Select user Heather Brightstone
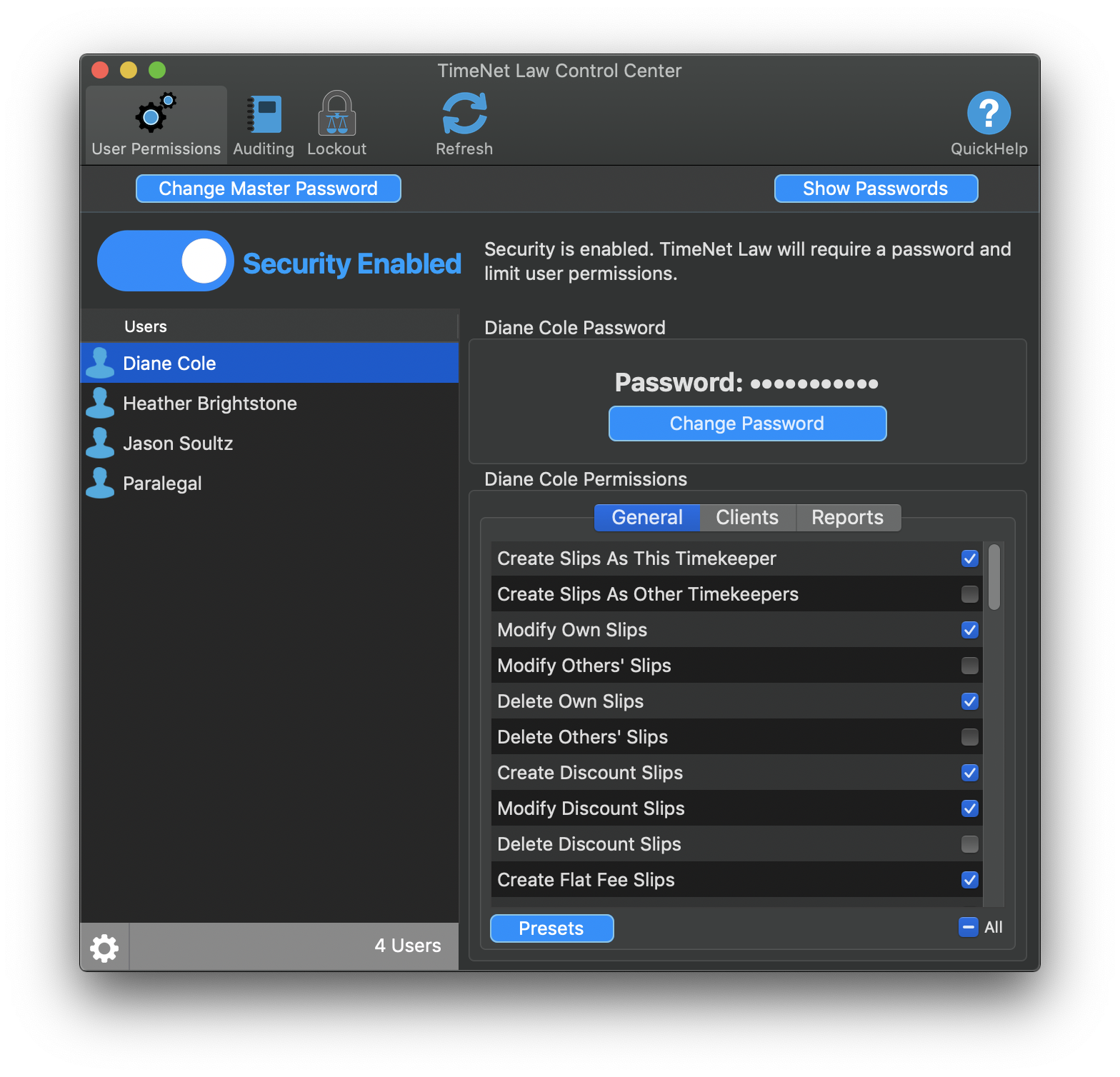This screenshot has width=1120, height=1077. (x=269, y=403)
